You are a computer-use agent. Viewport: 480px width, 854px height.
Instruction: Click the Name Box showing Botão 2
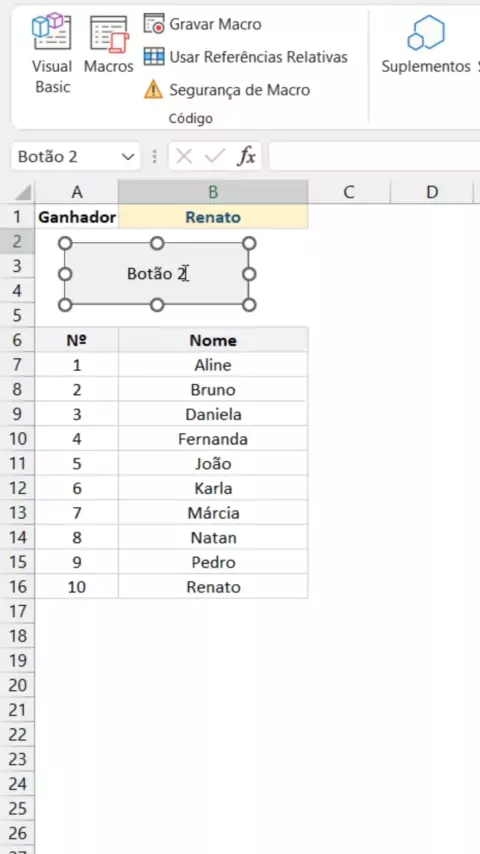(66, 157)
